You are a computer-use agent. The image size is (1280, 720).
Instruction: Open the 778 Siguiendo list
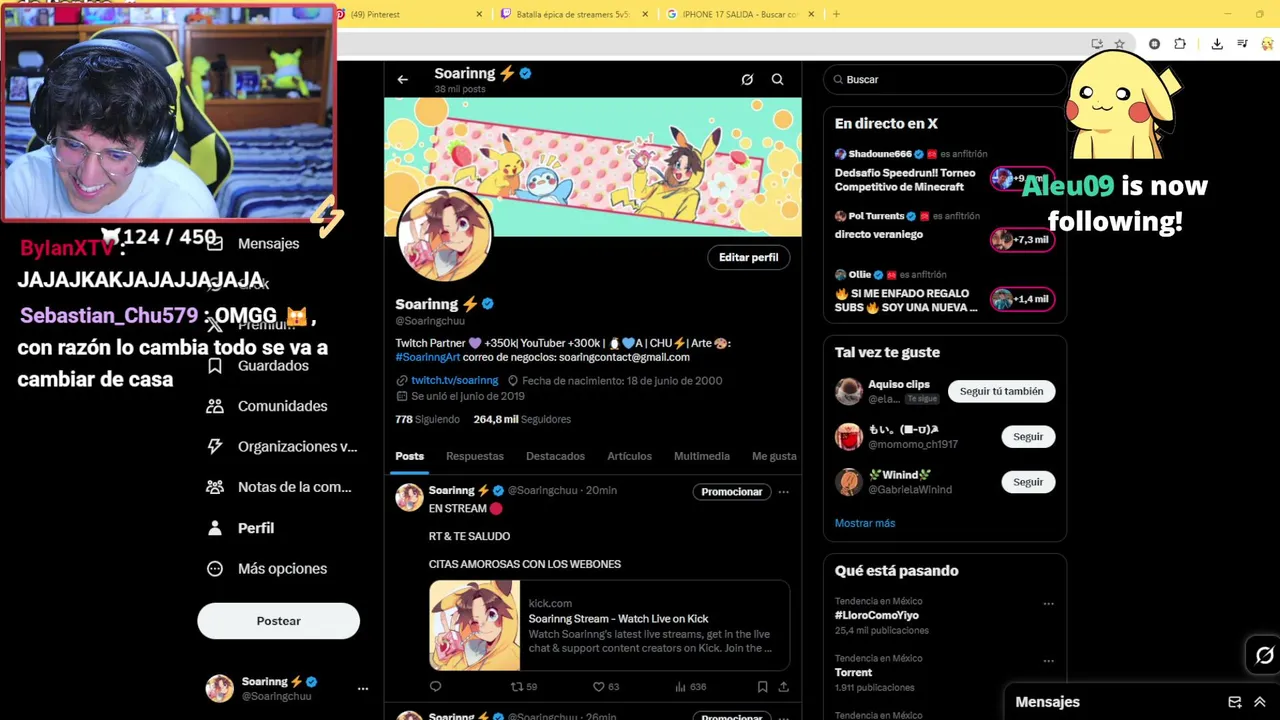(427, 419)
